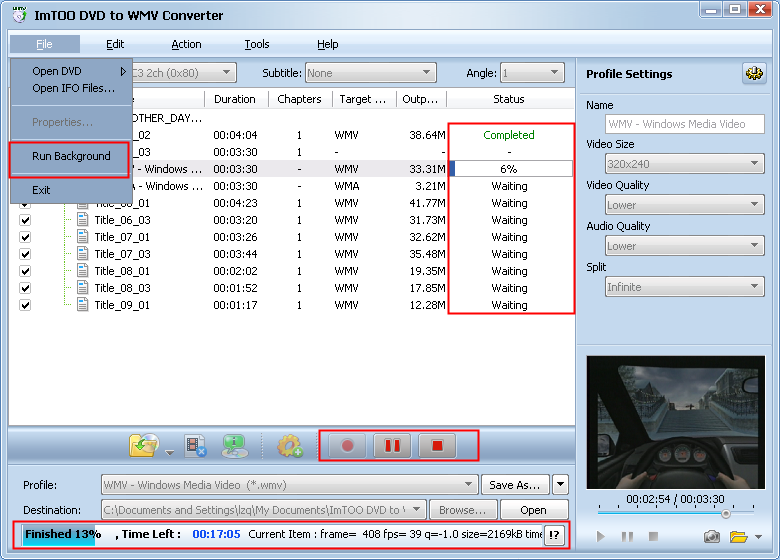
Task: Click file icon of Title_09_01
Action: (83, 304)
